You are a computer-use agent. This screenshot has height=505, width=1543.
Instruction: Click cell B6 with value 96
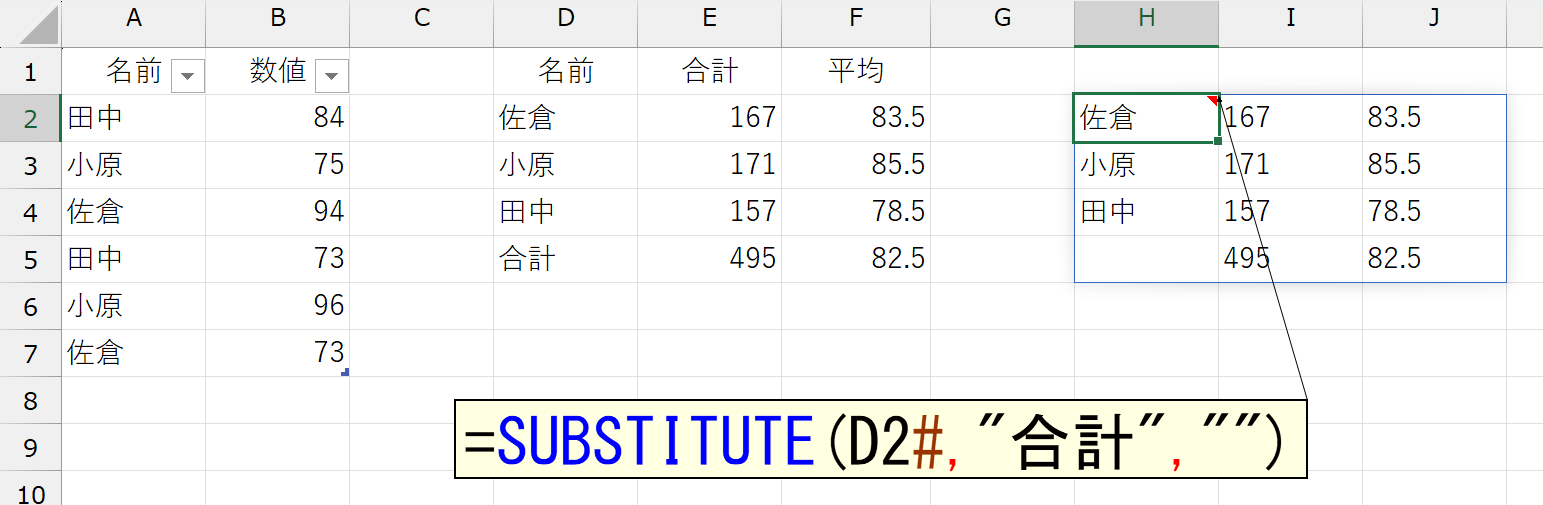coord(278,306)
